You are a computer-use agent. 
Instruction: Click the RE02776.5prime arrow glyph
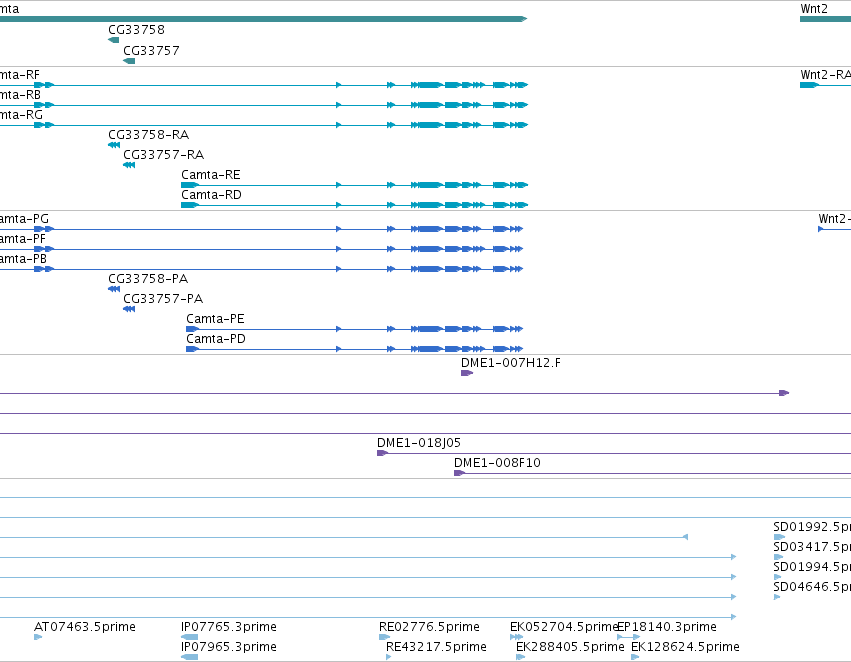click(x=384, y=637)
